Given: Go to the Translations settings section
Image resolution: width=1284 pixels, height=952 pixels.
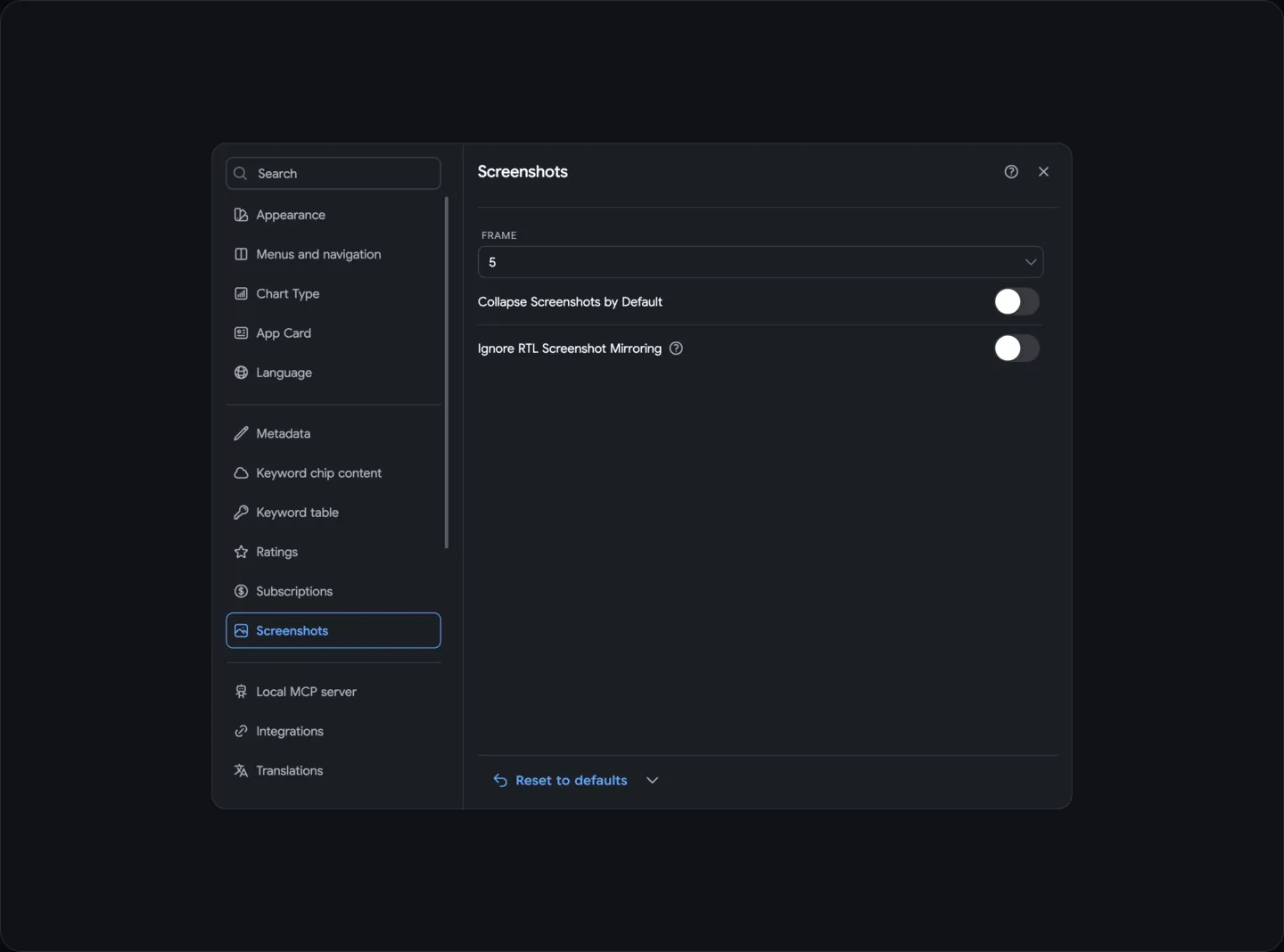Looking at the screenshot, I should pyautogui.click(x=333, y=770).
